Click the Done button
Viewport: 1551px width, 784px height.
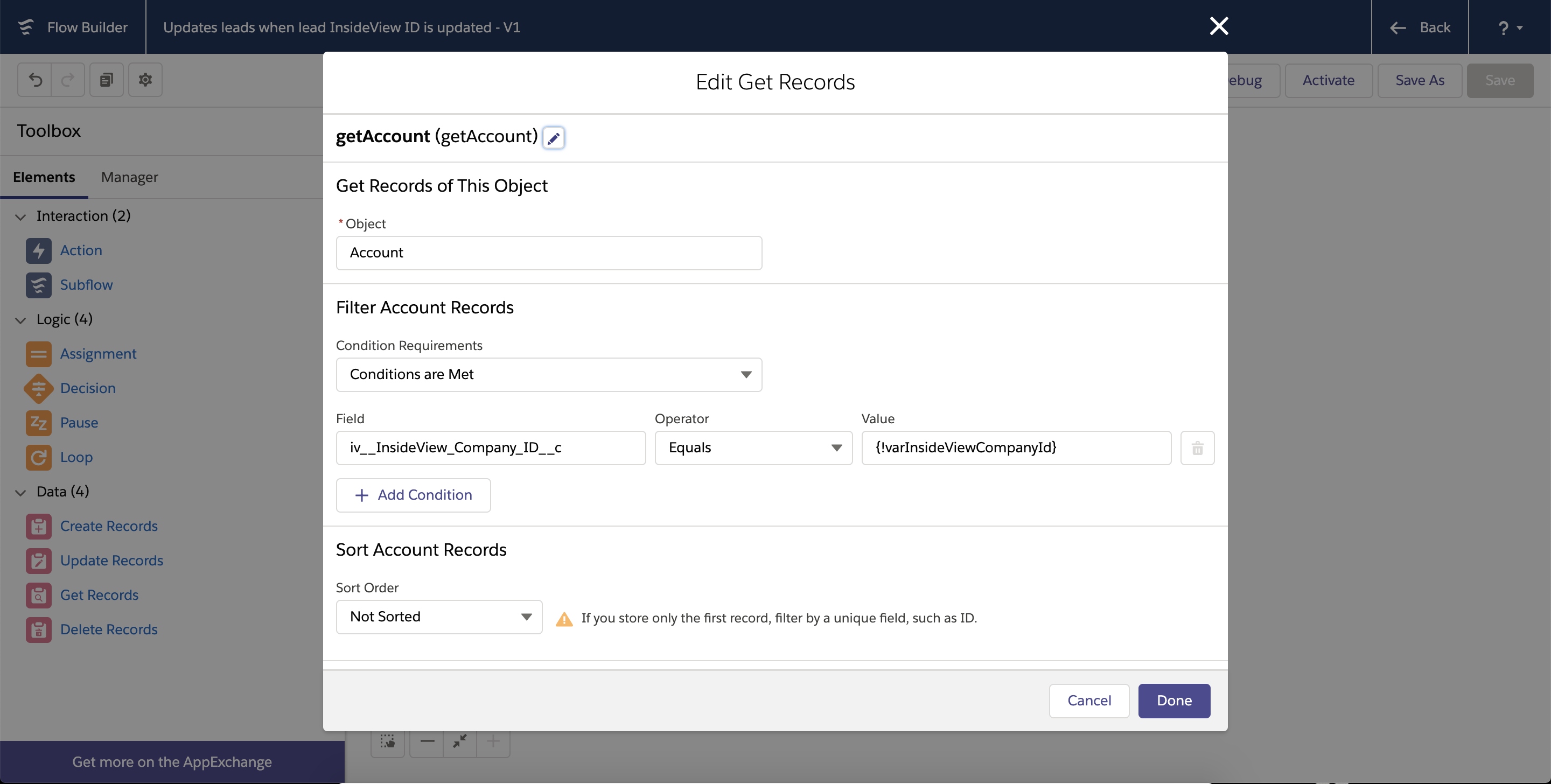(1173, 701)
